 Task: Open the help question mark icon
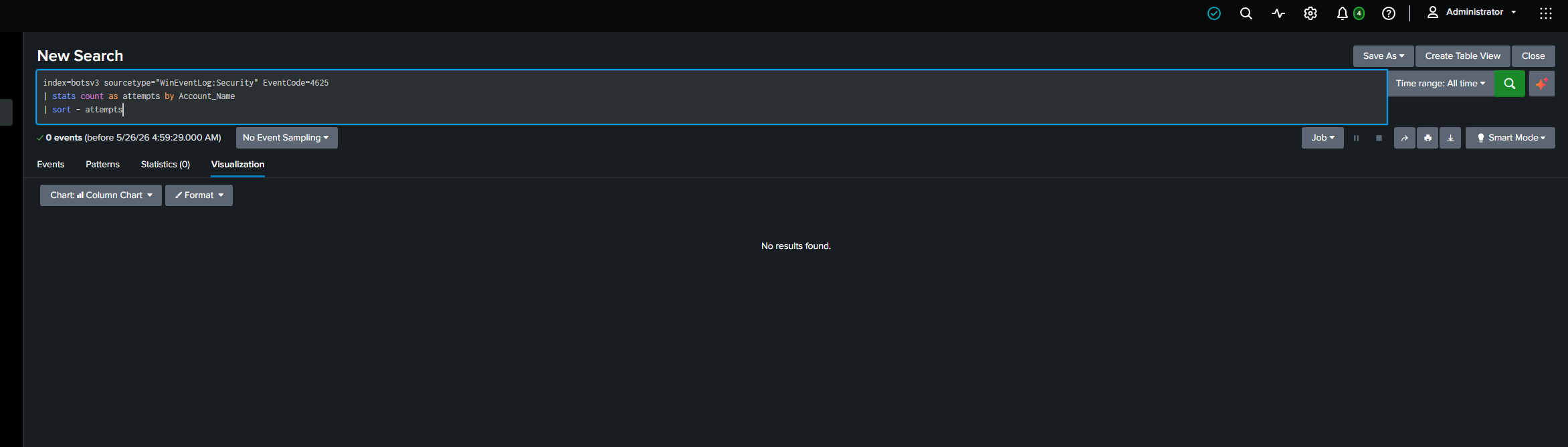tap(1389, 13)
